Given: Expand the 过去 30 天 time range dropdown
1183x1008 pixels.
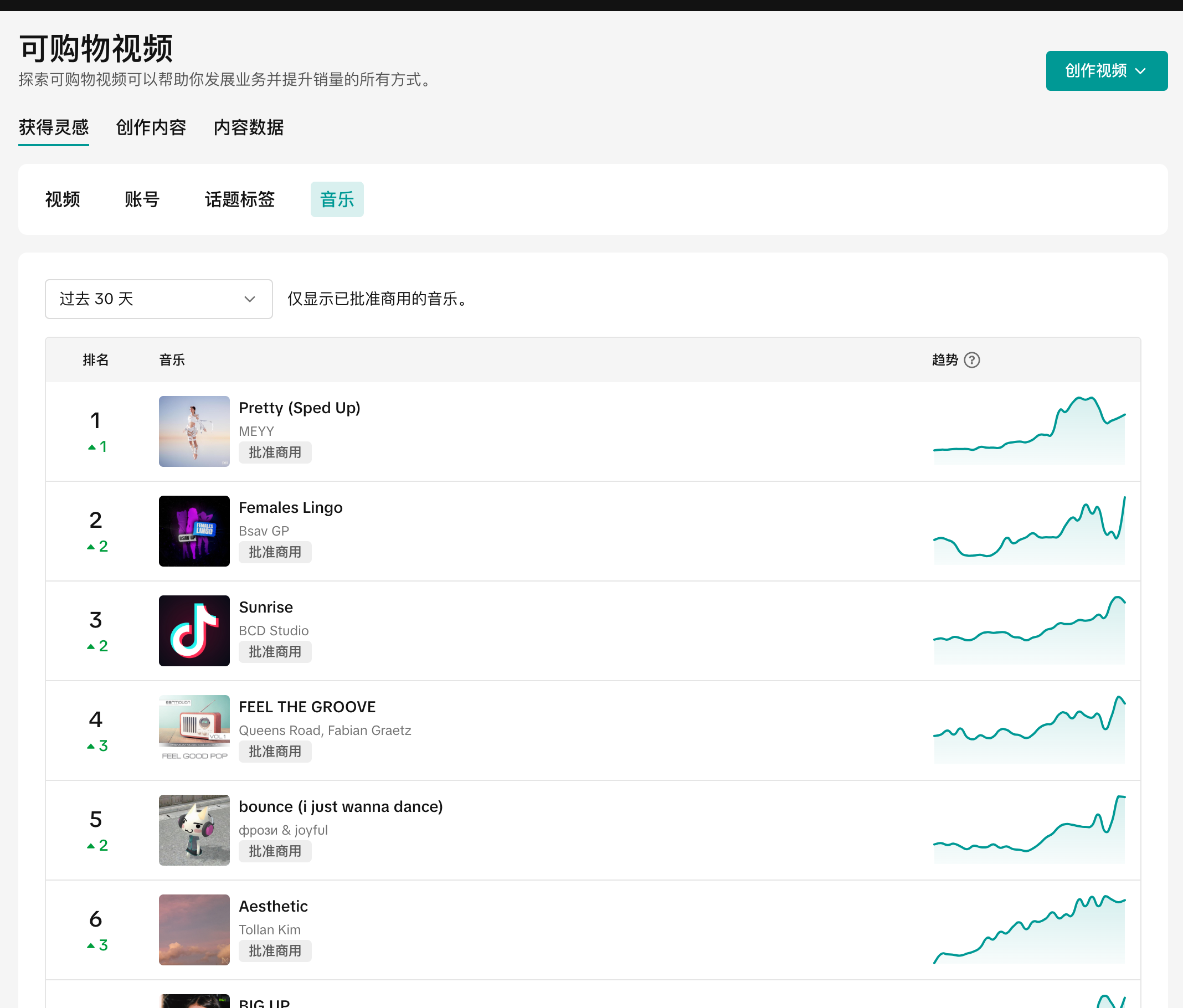Looking at the screenshot, I should [158, 299].
